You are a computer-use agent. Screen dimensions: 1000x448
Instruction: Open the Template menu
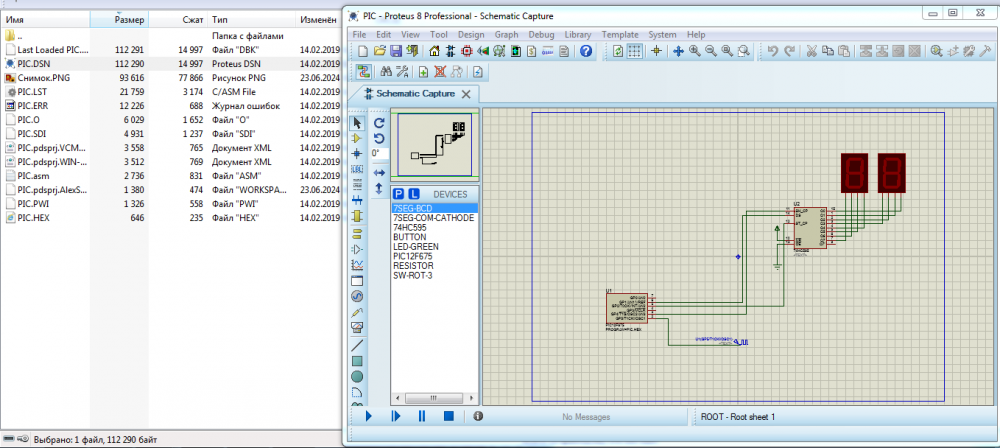tap(620, 34)
